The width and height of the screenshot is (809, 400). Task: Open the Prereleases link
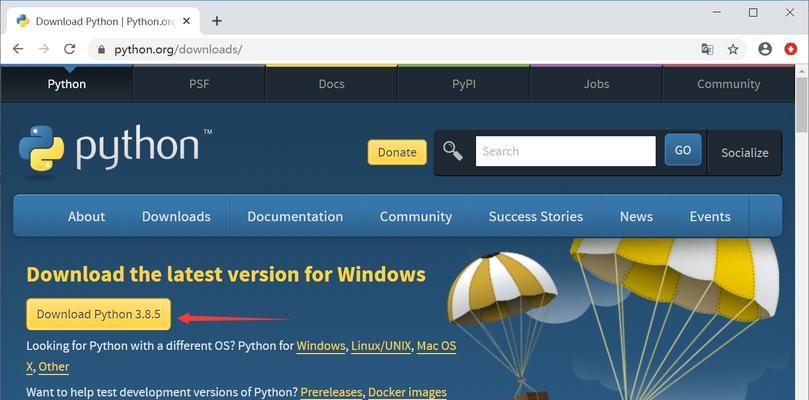click(x=331, y=392)
